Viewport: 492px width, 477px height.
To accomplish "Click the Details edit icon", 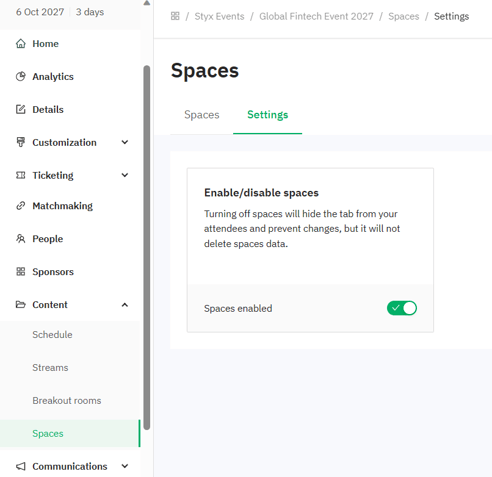I will click(x=21, y=109).
